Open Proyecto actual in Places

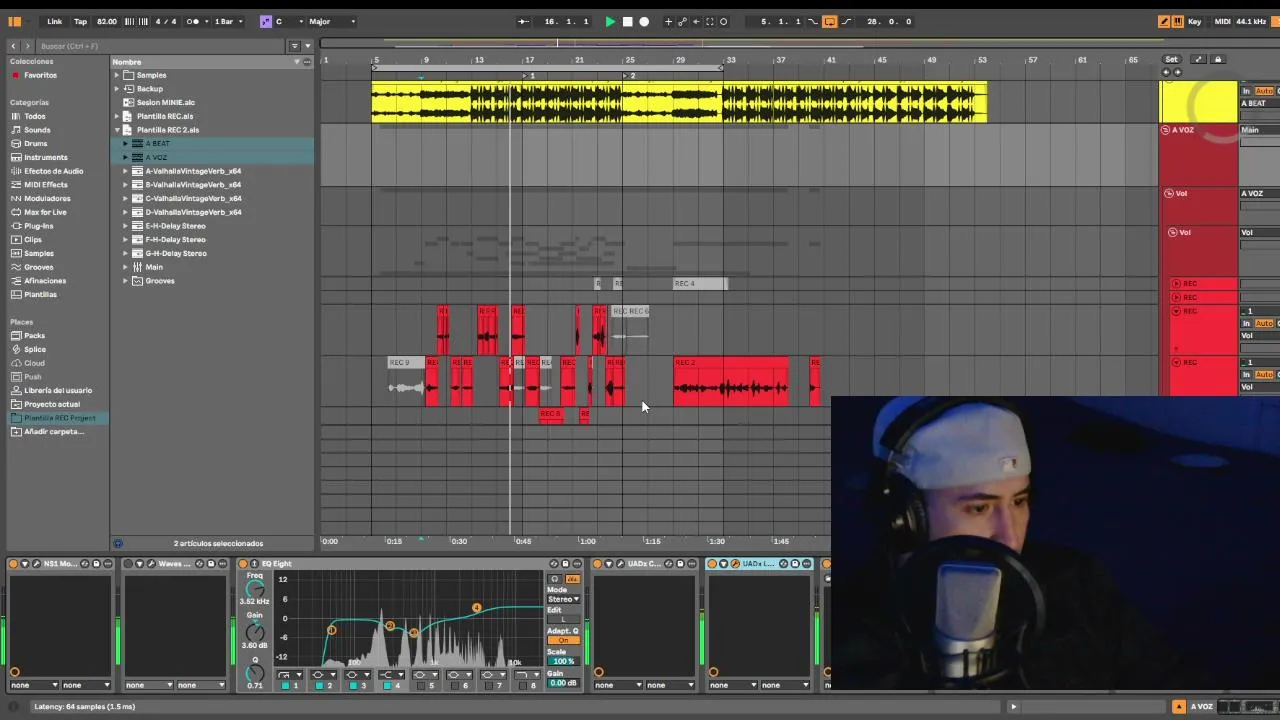coord(52,404)
